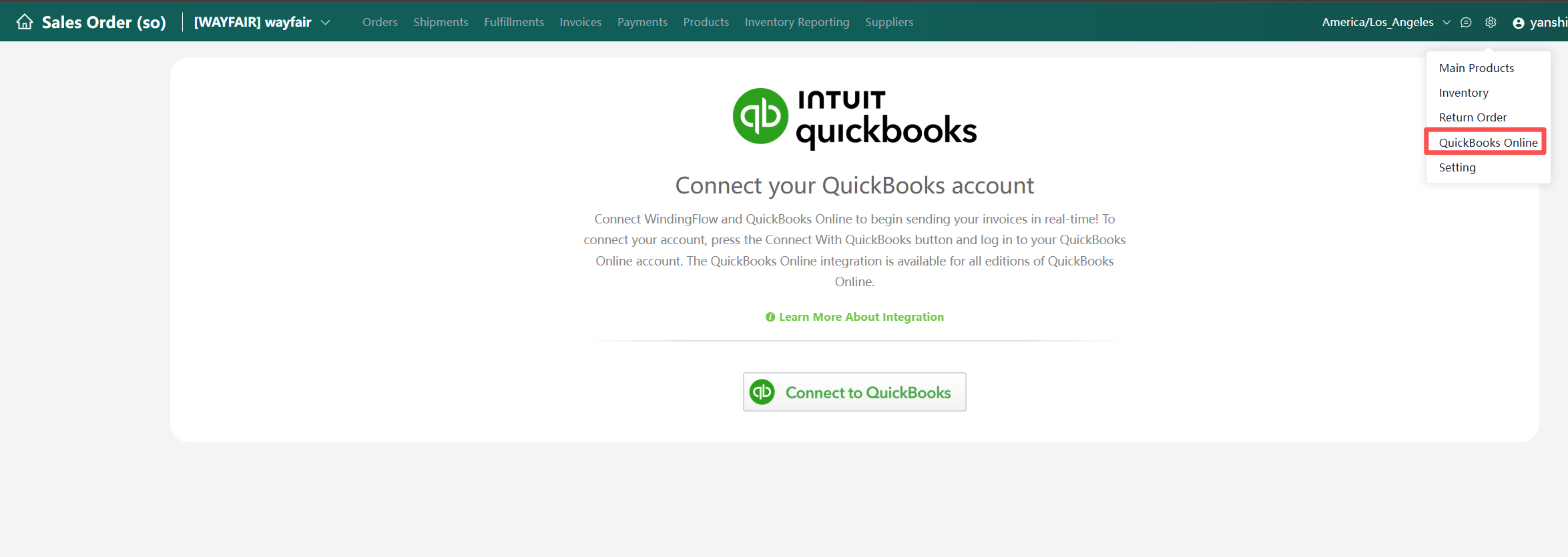Open the Orders menu
The image size is (1568, 557).
pos(380,22)
